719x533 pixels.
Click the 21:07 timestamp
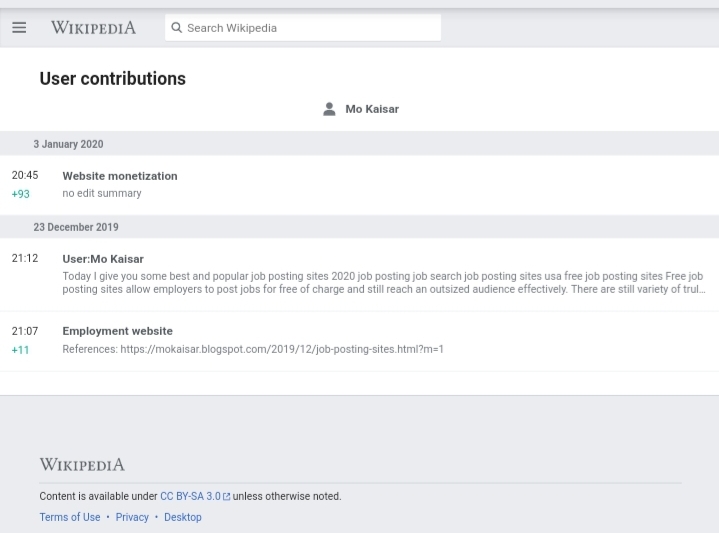point(25,331)
